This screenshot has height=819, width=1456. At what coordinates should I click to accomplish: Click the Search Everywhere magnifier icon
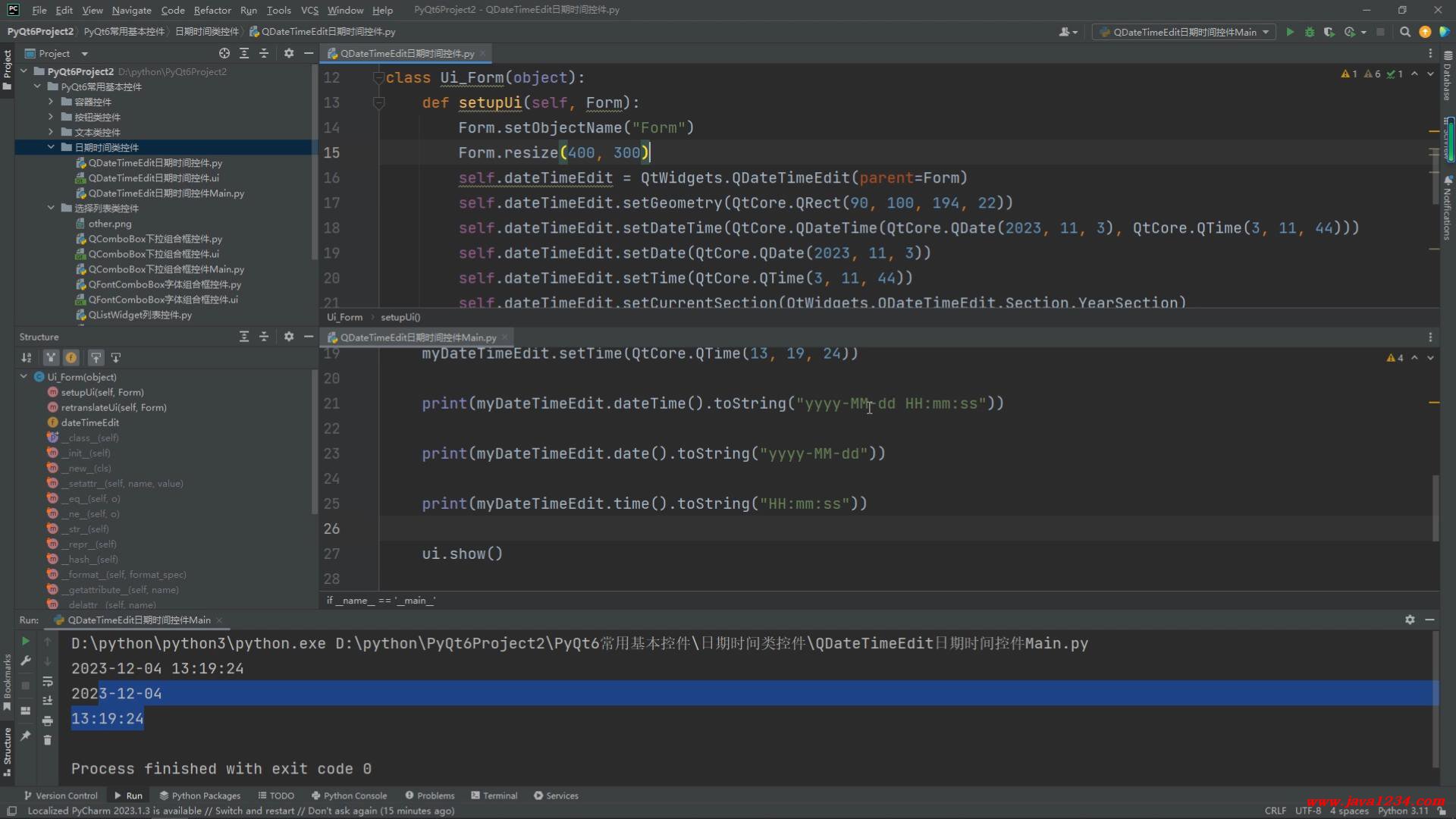tap(1405, 32)
